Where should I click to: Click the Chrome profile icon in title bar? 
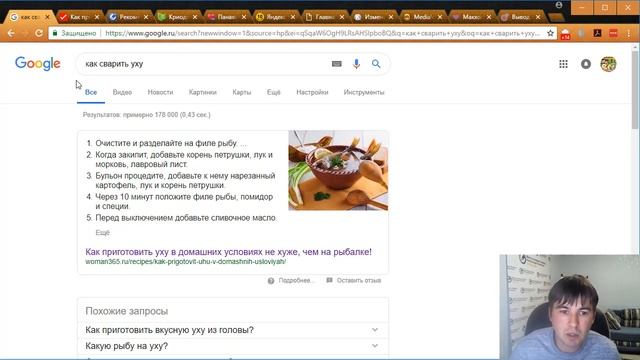559,5
